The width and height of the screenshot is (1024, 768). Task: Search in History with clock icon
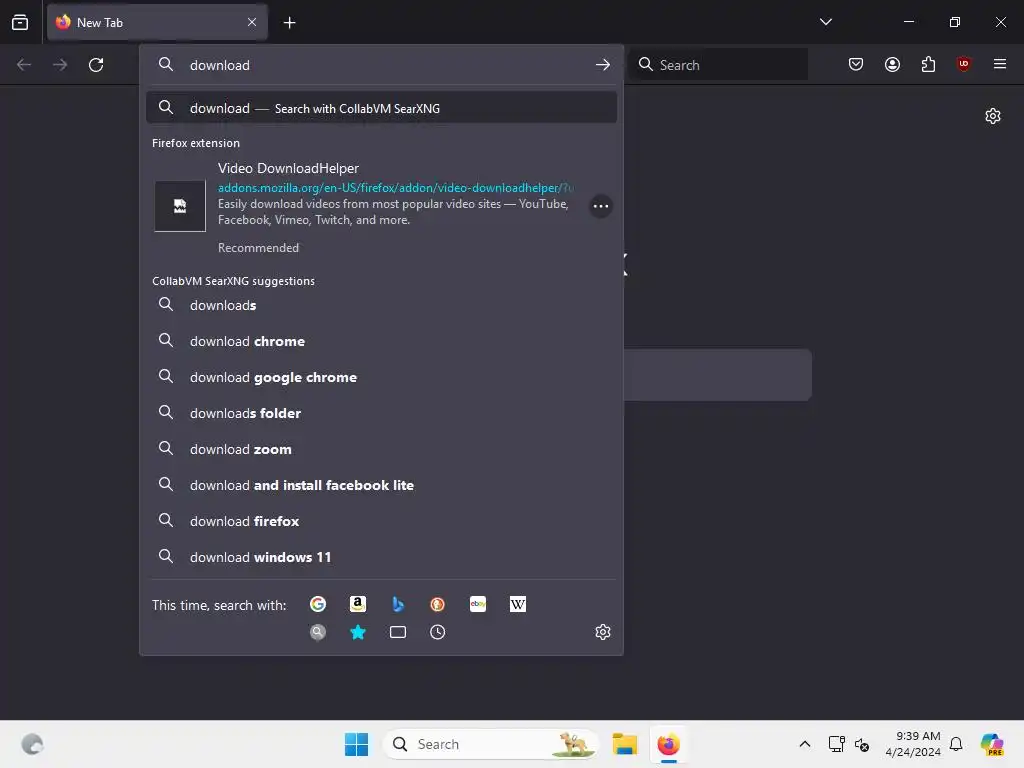[438, 632]
